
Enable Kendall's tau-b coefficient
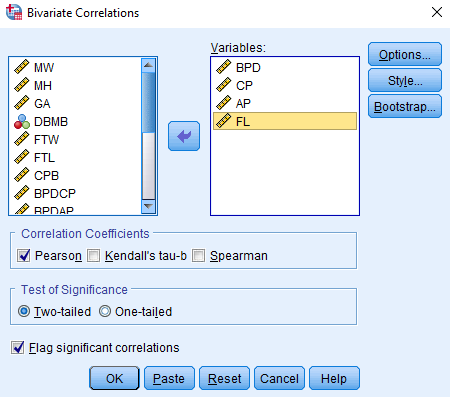point(93,256)
